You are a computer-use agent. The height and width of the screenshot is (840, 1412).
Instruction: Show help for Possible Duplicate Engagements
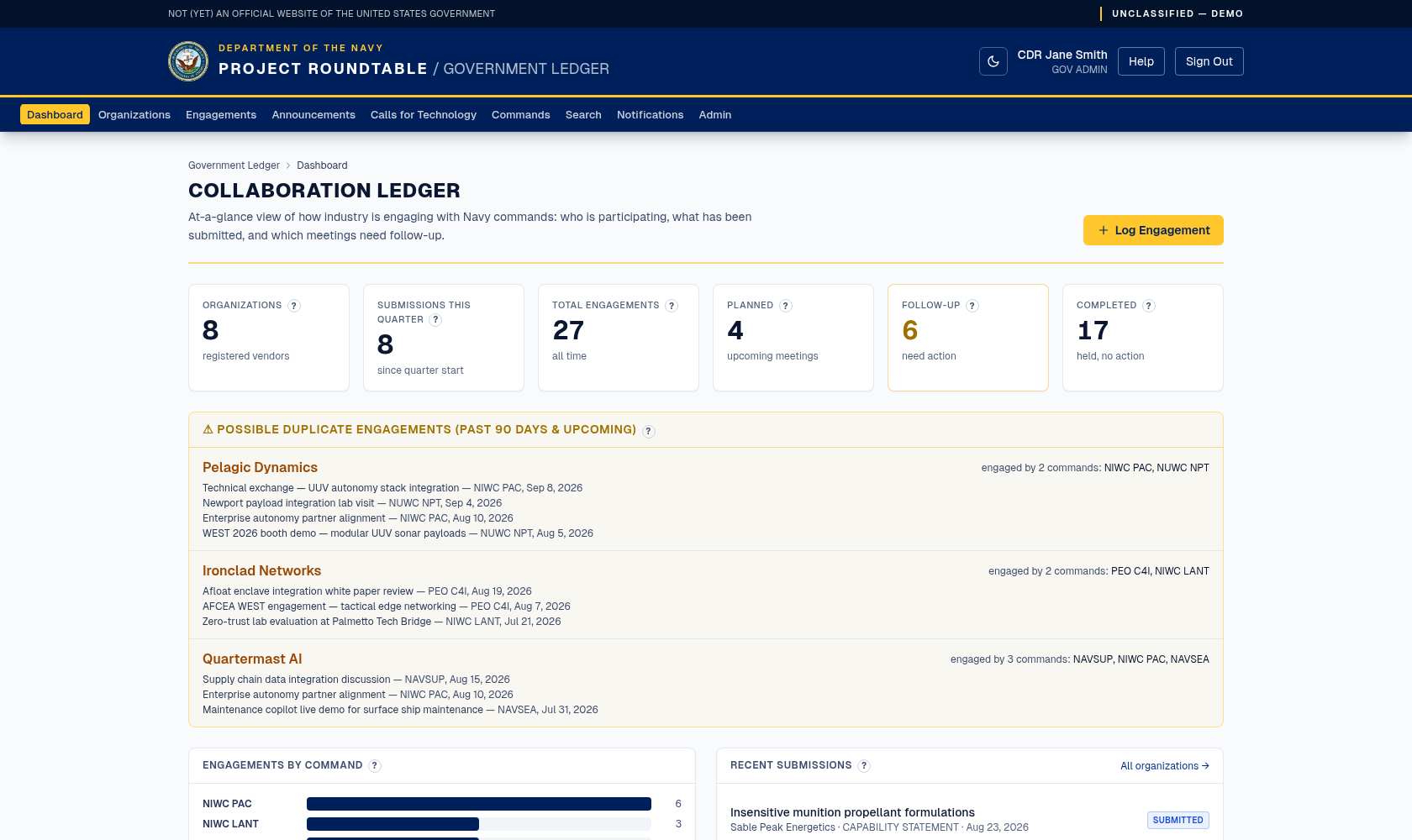(649, 431)
